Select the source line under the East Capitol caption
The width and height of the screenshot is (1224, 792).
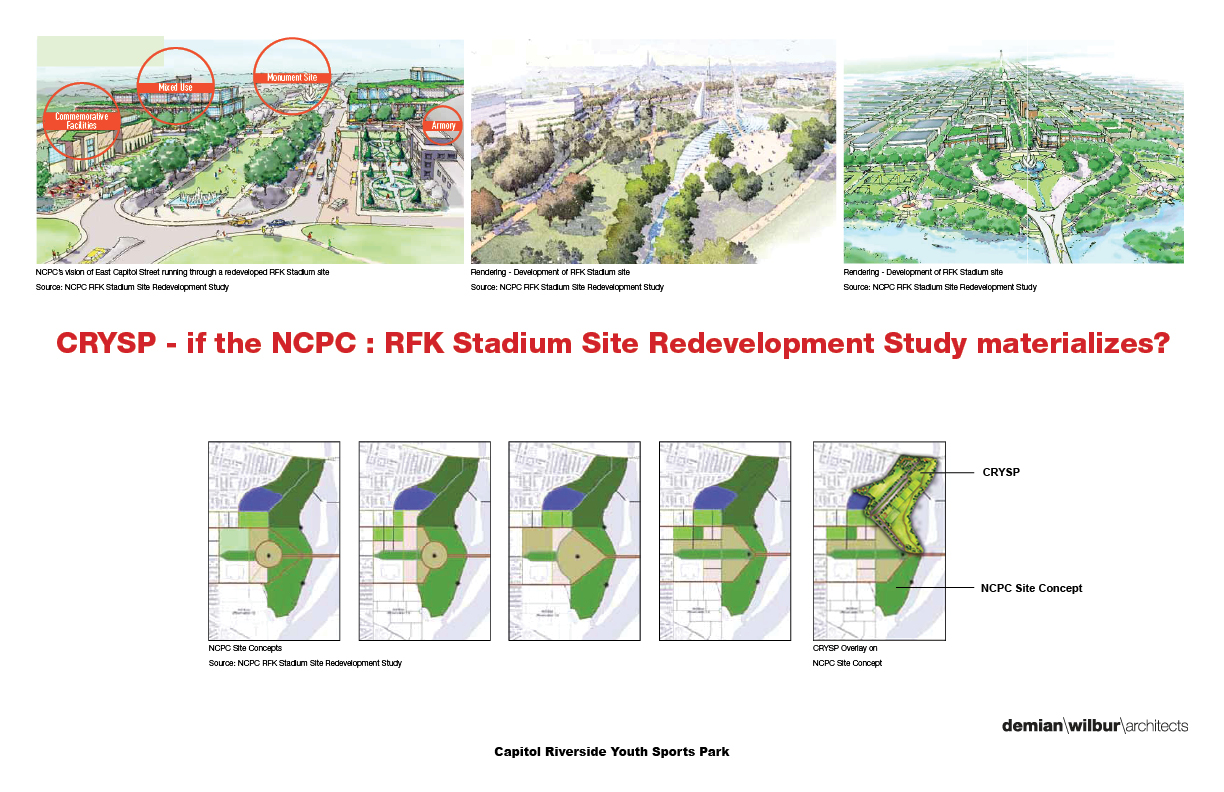(x=132, y=287)
